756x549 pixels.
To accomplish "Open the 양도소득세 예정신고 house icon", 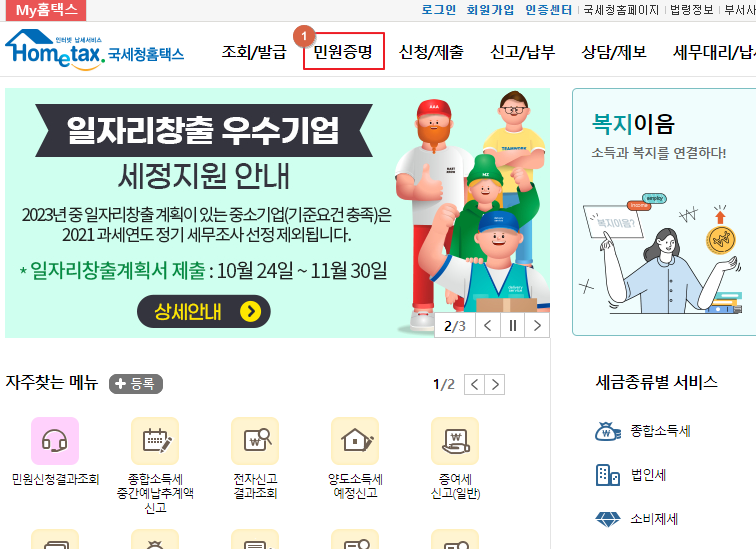I will [355, 441].
